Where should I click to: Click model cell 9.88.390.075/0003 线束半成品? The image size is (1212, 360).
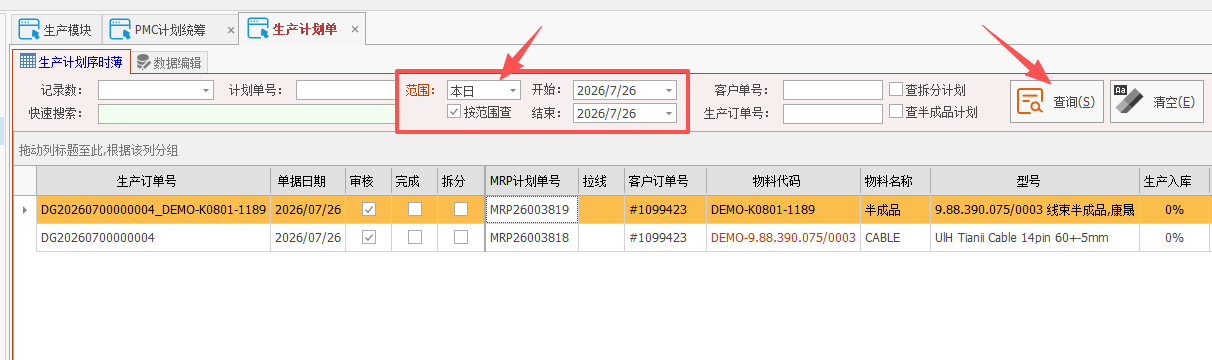(1034, 210)
